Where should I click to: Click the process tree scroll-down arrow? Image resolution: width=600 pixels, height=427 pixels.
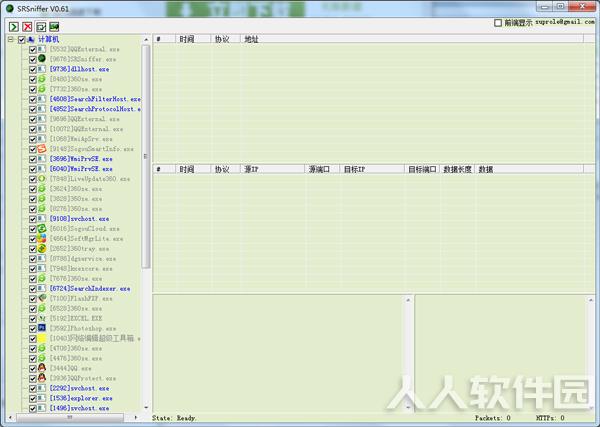tap(146, 408)
